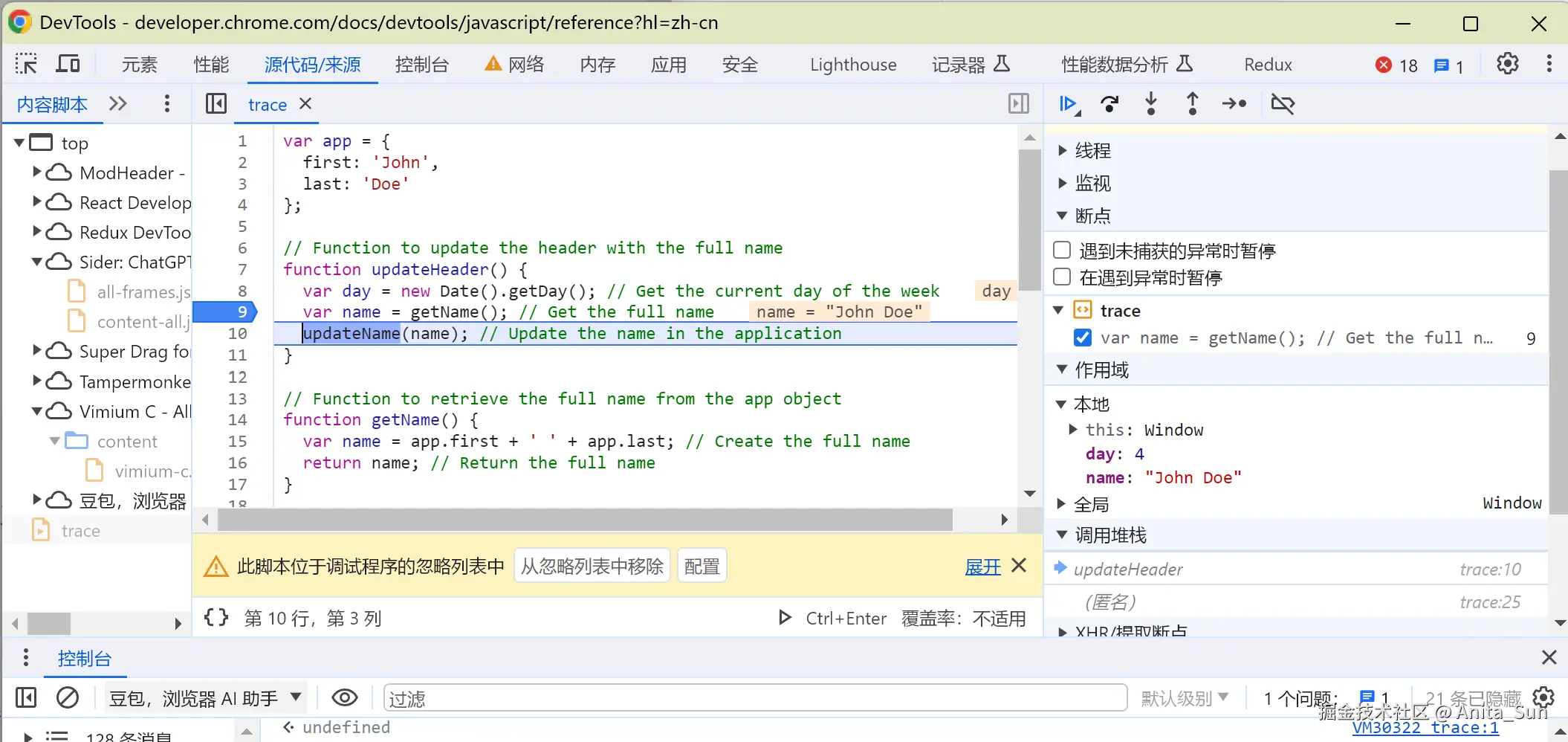The height and width of the screenshot is (742, 1568).
Task: Open DevTools settings gear
Action: click(x=1507, y=64)
